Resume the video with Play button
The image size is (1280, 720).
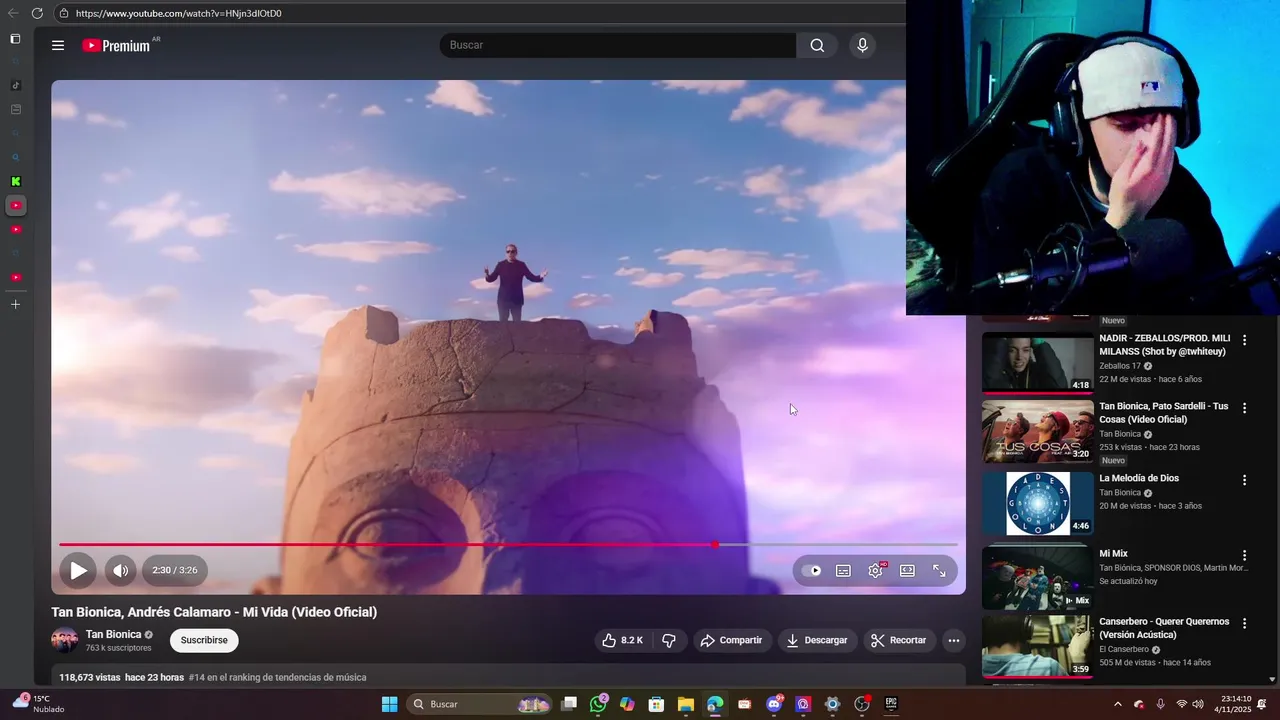tap(78, 571)
